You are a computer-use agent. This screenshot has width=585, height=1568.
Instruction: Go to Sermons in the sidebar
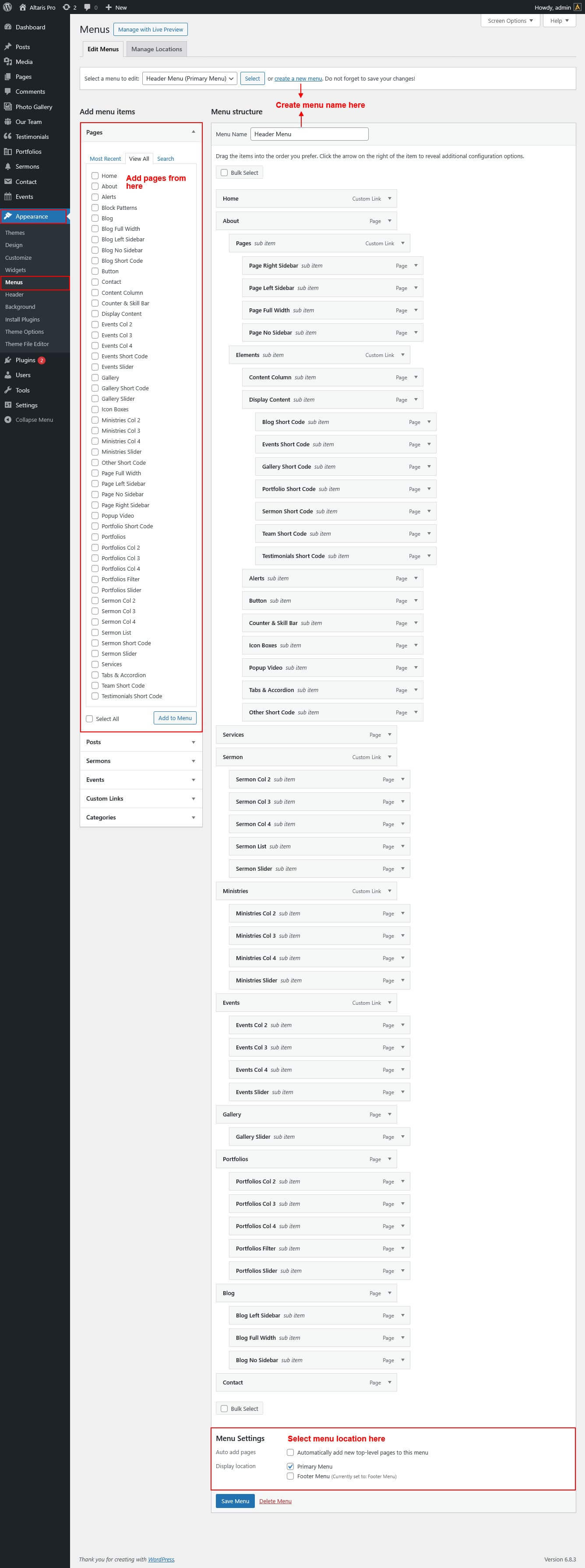point(27,166)
